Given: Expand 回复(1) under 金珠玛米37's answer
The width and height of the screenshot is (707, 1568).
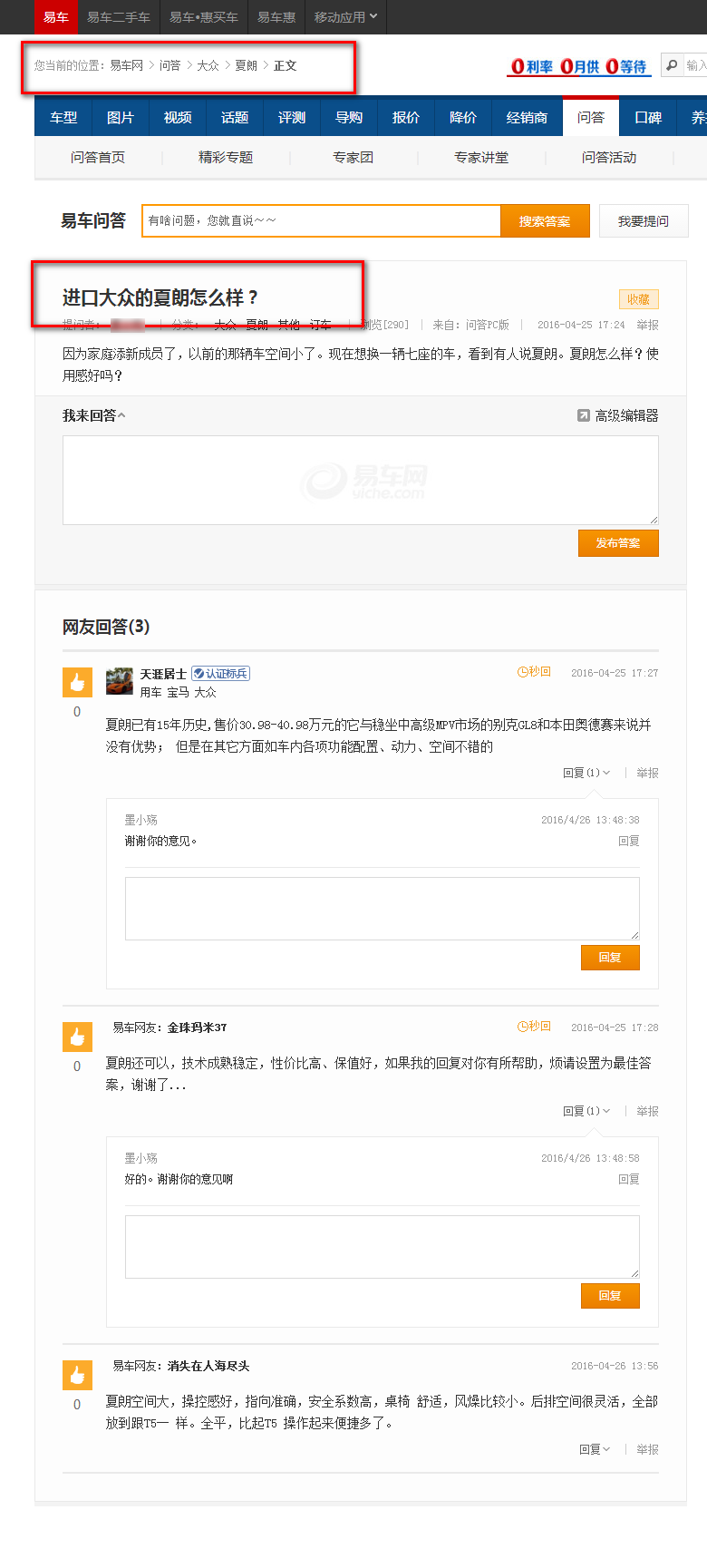Looking at the screenshot, I should point(586,1111).
